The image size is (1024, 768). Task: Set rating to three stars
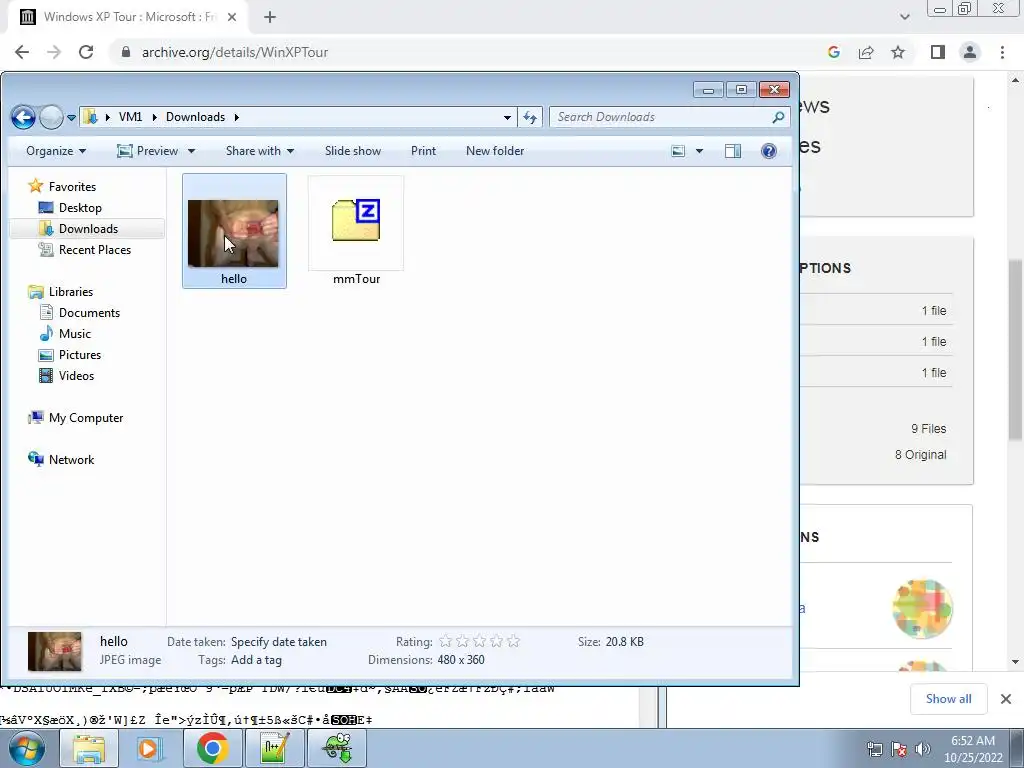(x=479, y=641)
